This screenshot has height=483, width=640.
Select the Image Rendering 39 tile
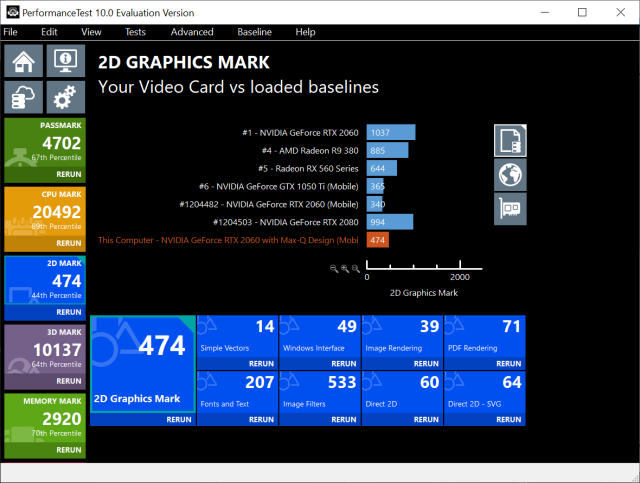tap(402, 336)
